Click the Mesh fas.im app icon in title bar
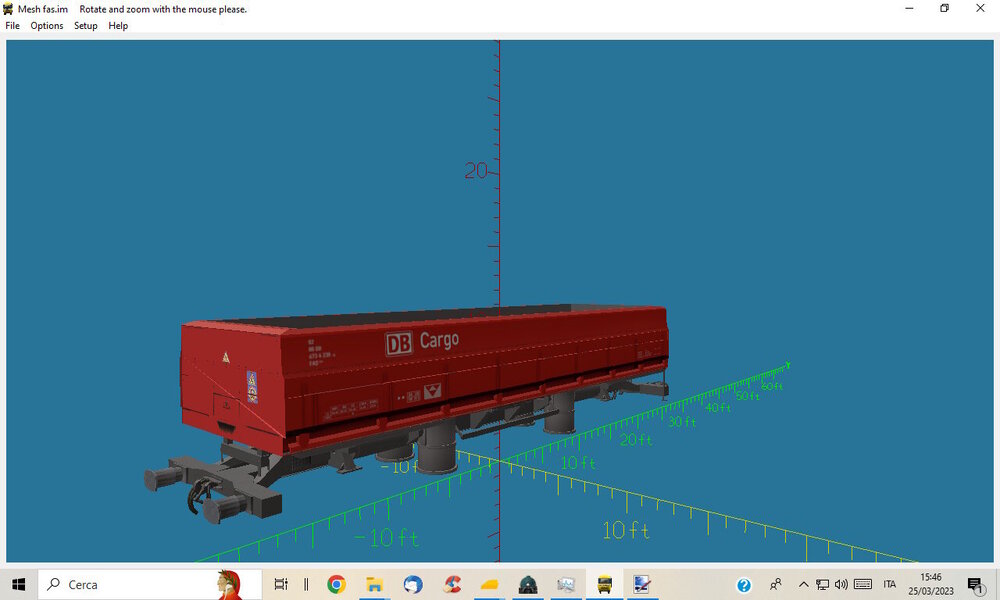Viewport: 1000px width, 600px height. [8, 9]
